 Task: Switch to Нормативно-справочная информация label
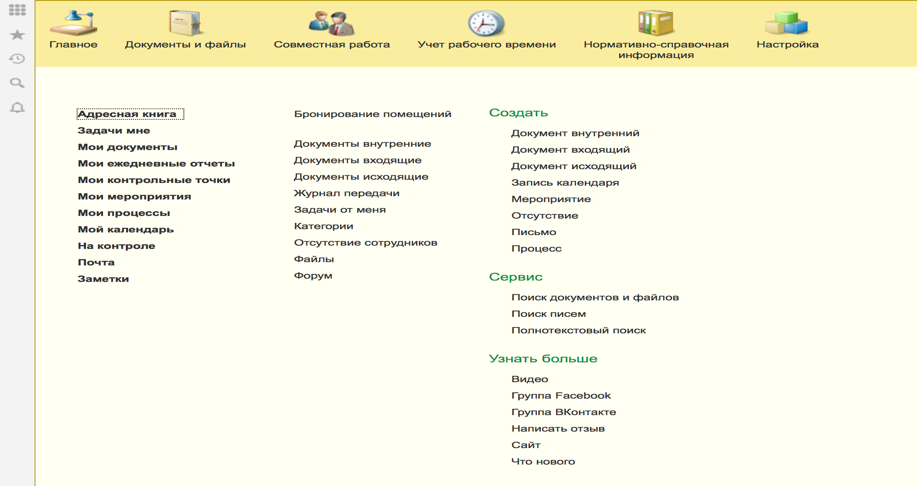pyautogui.click(x=656, y=50)
